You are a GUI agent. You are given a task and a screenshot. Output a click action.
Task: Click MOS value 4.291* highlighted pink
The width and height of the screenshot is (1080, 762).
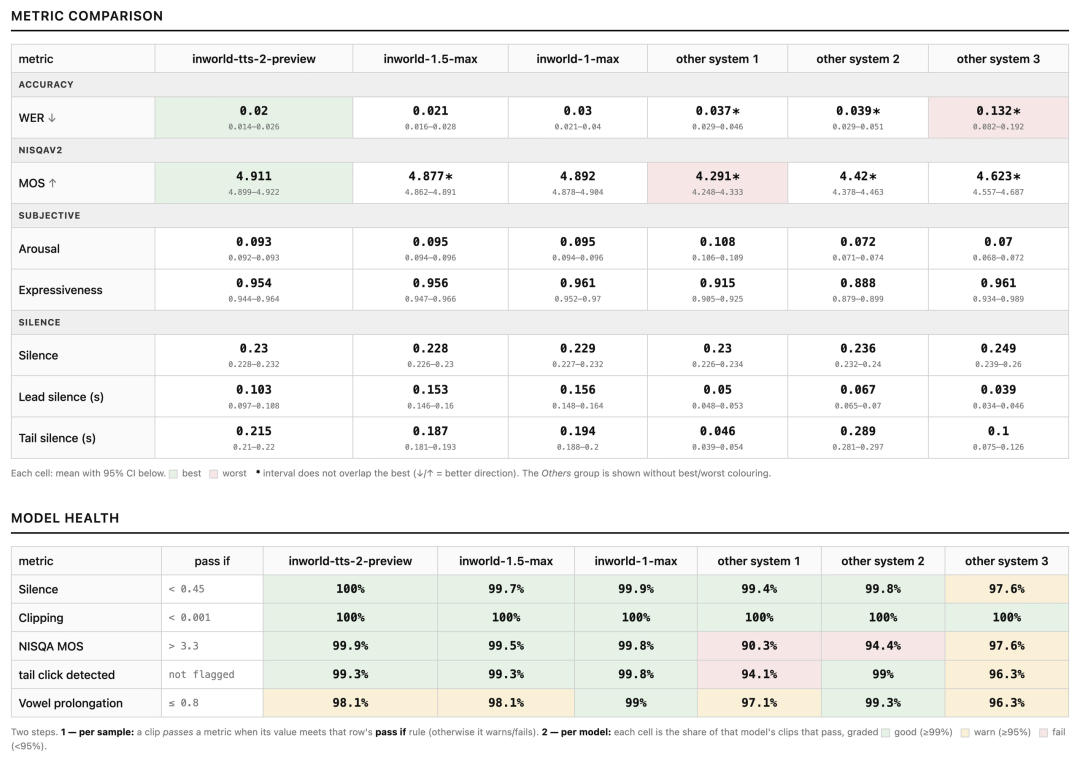point(717,176)
